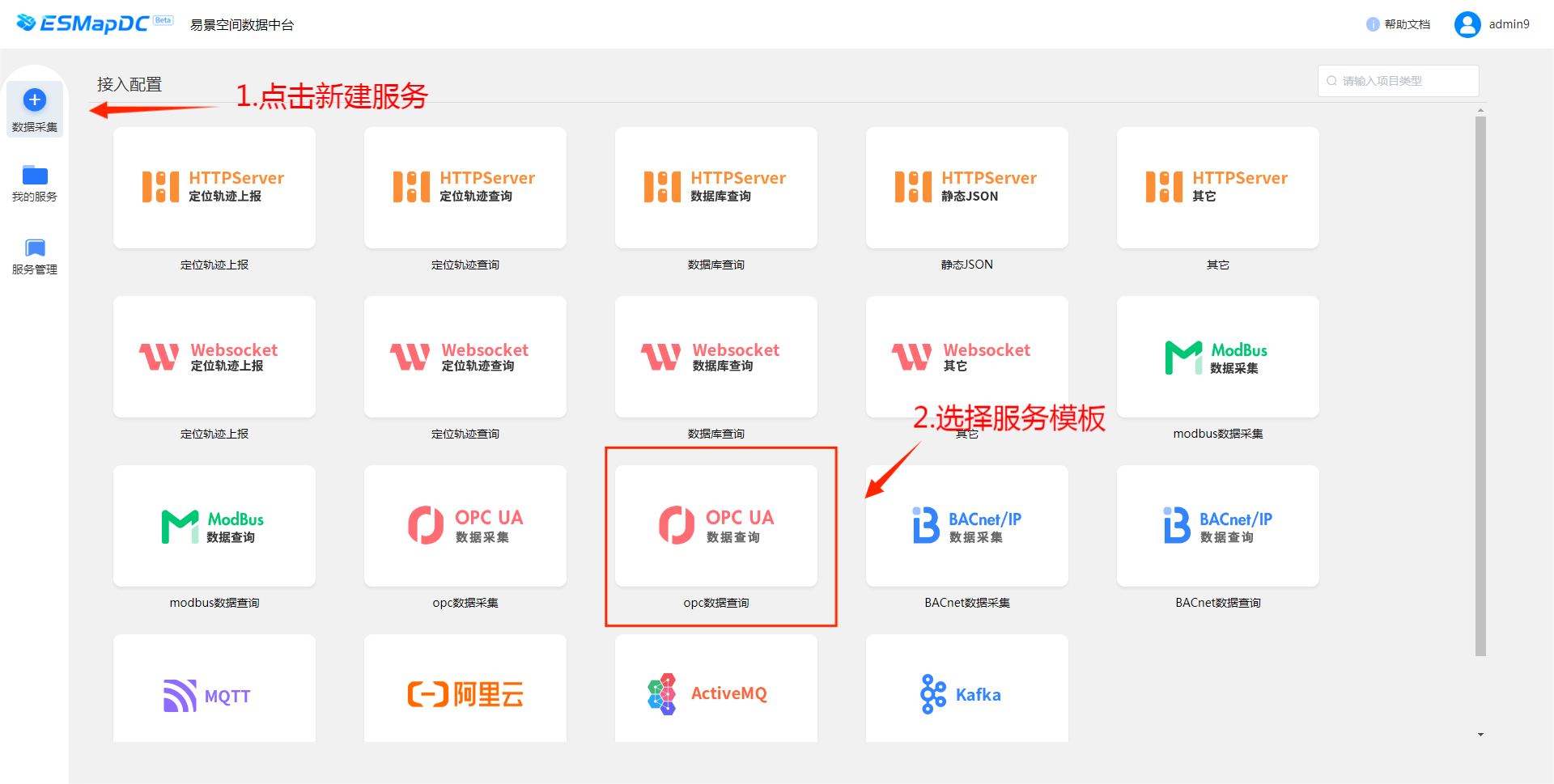
Task: Select the 阿里云 template card
Action: [x=465, y=689]
